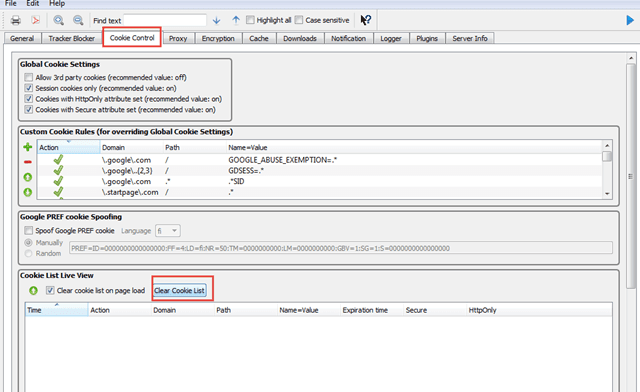Viewport: 640px width, 392px height.
Task: Sort custom rules by Path column
Action: 194,147
